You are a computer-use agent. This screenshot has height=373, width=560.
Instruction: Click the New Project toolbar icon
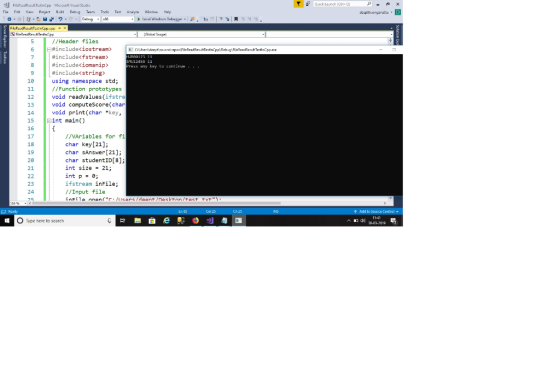(29, 19)
